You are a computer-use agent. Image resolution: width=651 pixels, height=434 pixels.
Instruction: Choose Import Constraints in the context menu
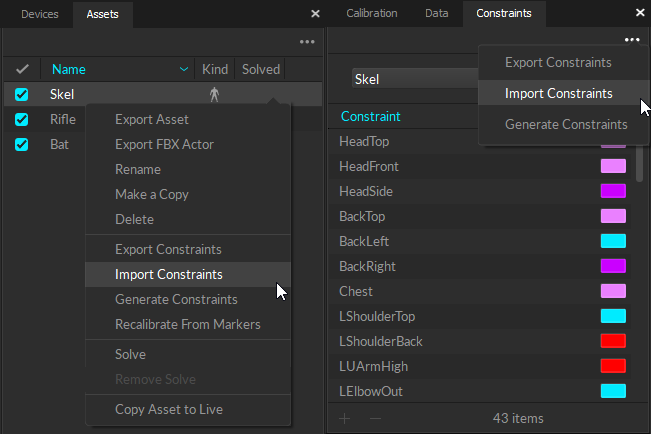click(x=168, y=274)
